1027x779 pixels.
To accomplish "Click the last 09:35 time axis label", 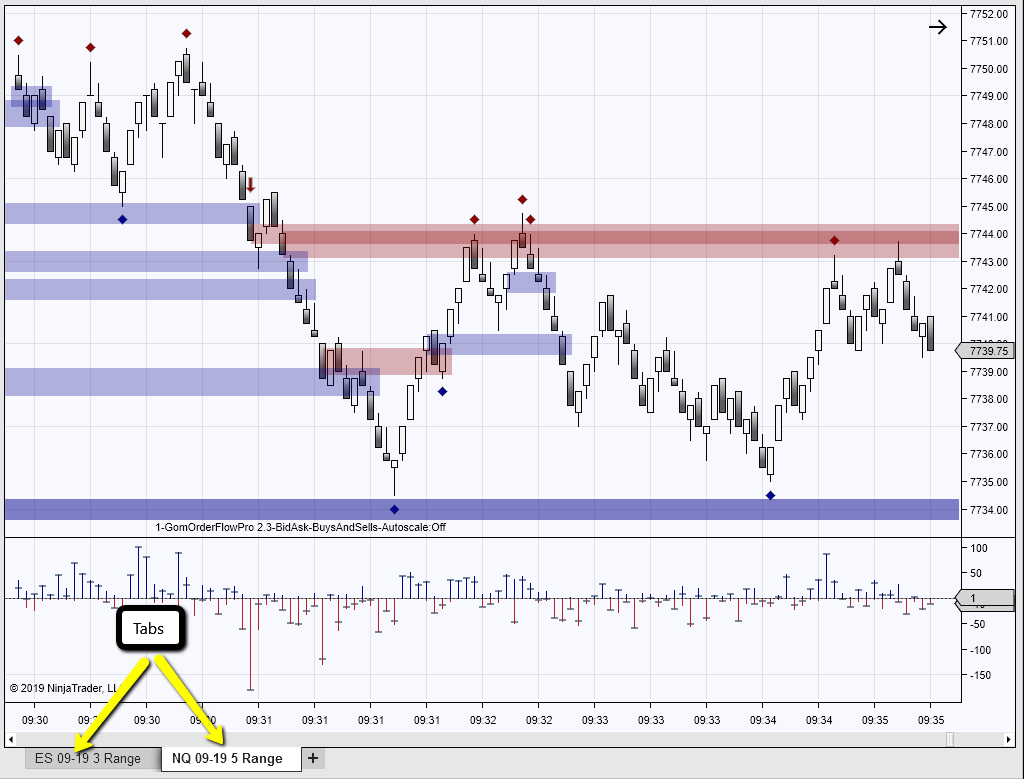I will tap(931, 720).
